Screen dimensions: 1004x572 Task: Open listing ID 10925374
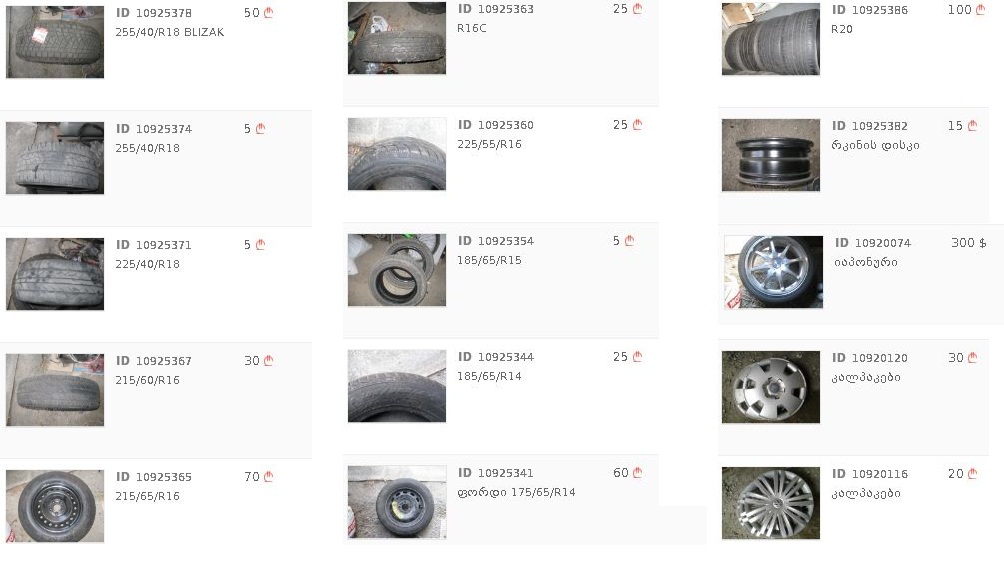pos(154,129)
